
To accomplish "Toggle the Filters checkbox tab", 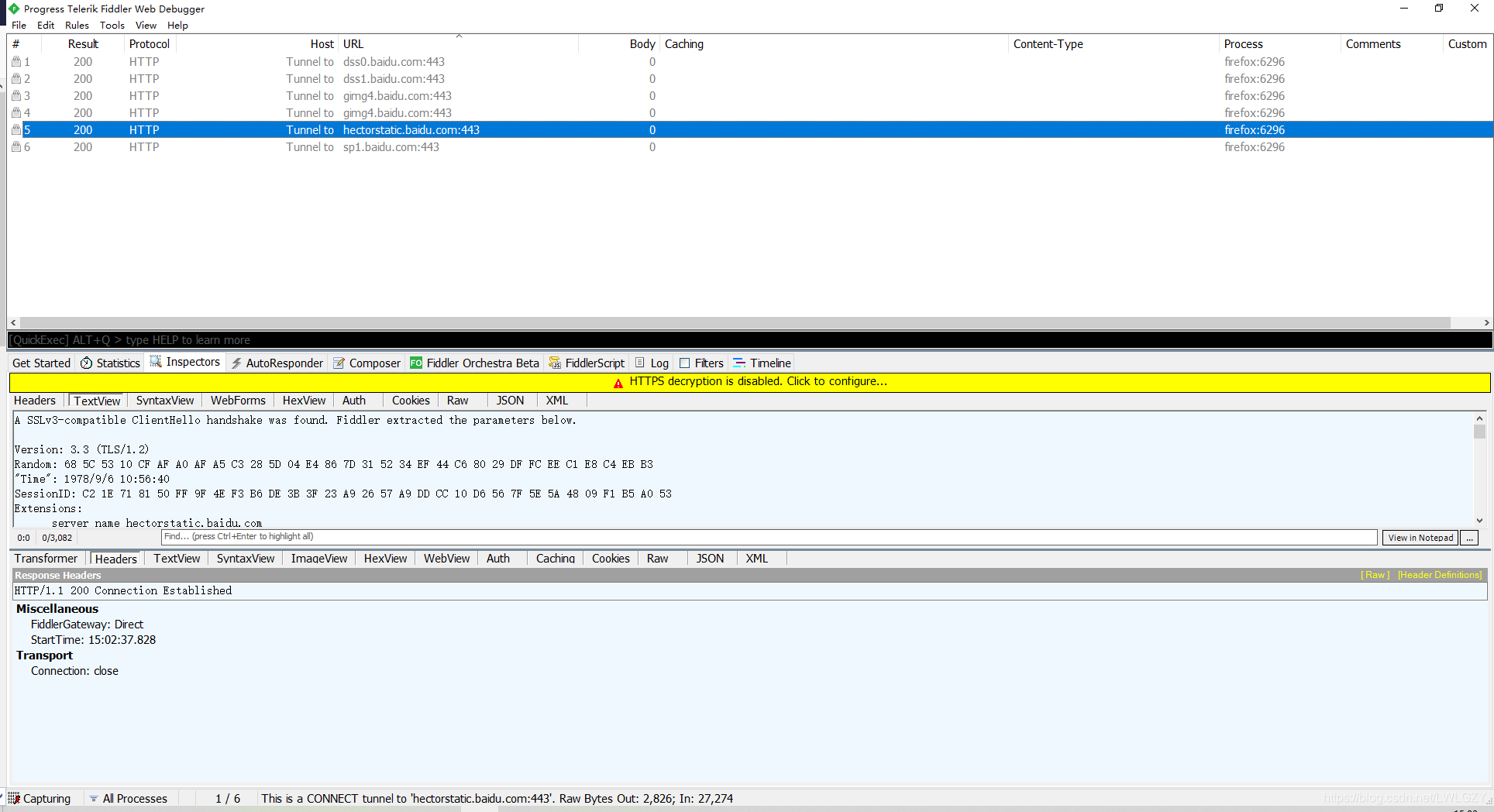I will pos(701,363).
